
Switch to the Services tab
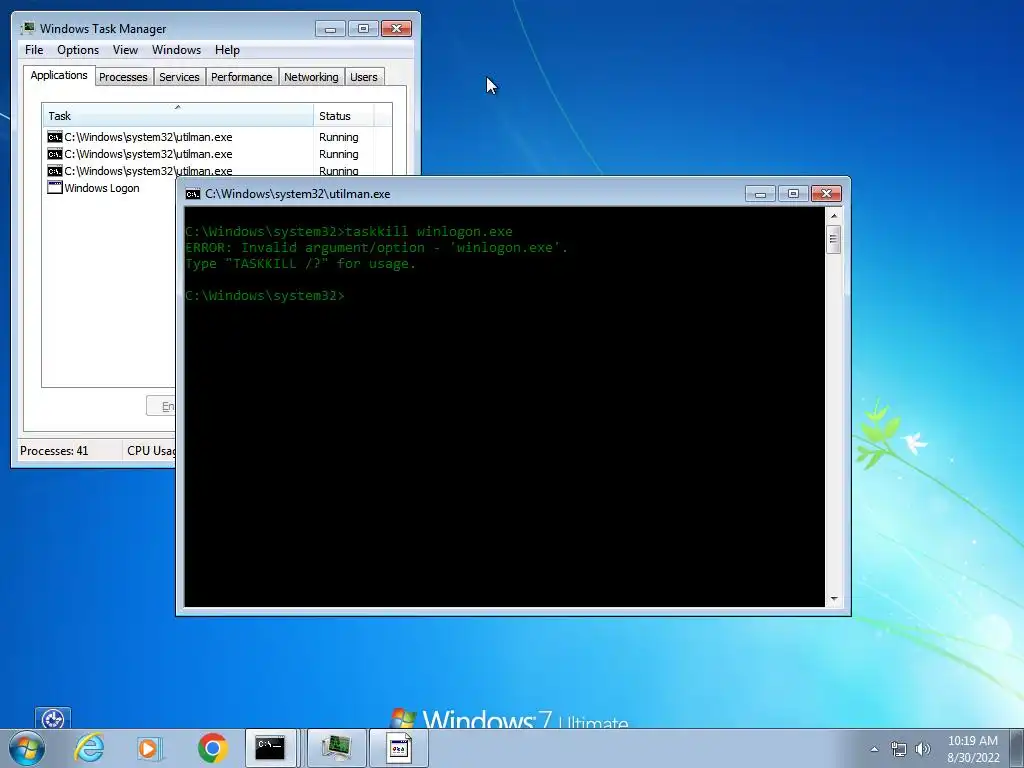179,77
